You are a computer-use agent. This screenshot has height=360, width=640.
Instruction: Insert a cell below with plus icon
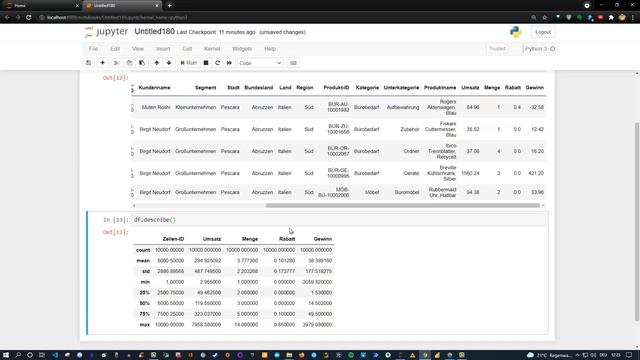pos(102,63)
